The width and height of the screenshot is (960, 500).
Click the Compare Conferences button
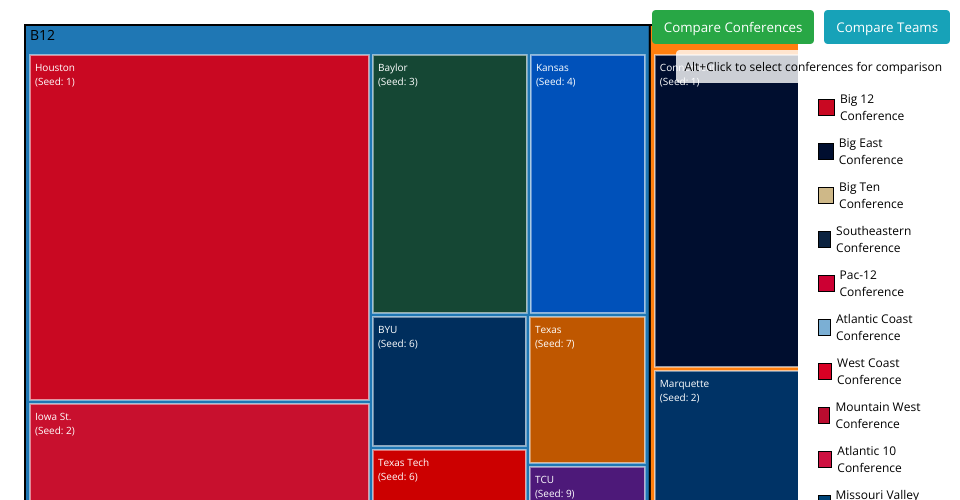pos(732,28)
